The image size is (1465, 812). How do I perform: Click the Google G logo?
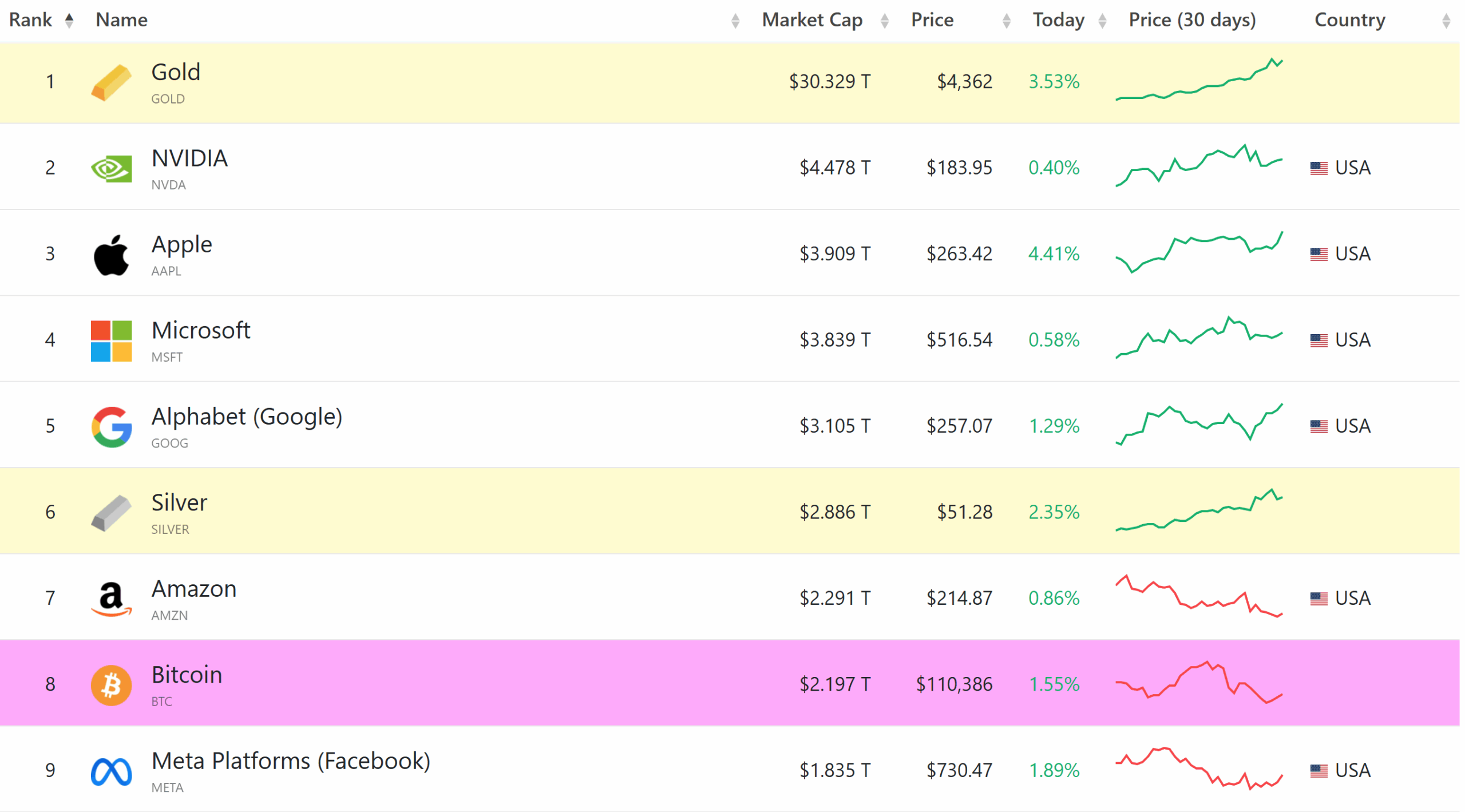click(x=111, y=427)
